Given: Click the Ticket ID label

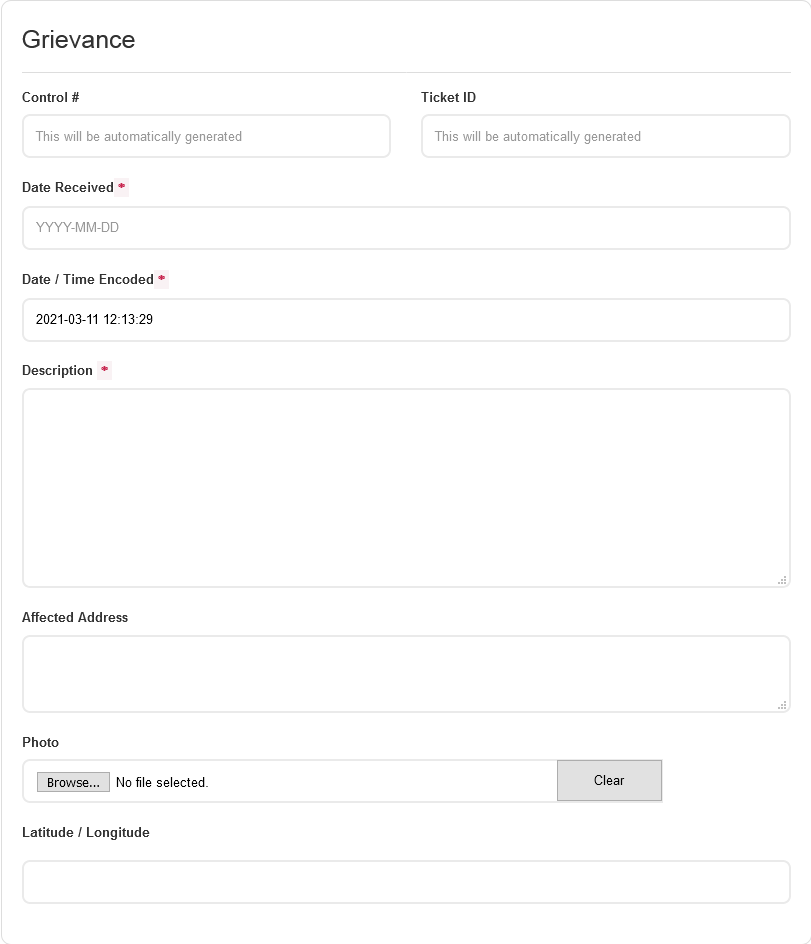Looking at the screenshot, I should click(448, 97).
